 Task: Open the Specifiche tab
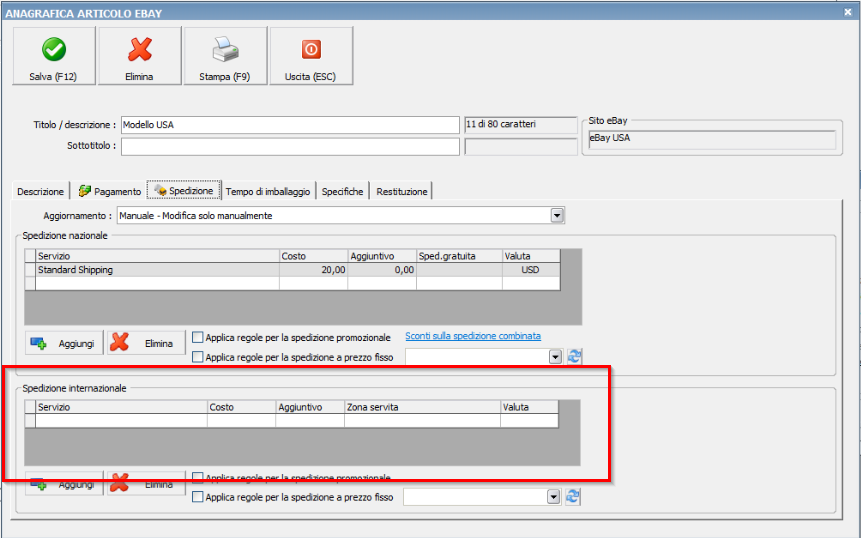coord(343,192)
